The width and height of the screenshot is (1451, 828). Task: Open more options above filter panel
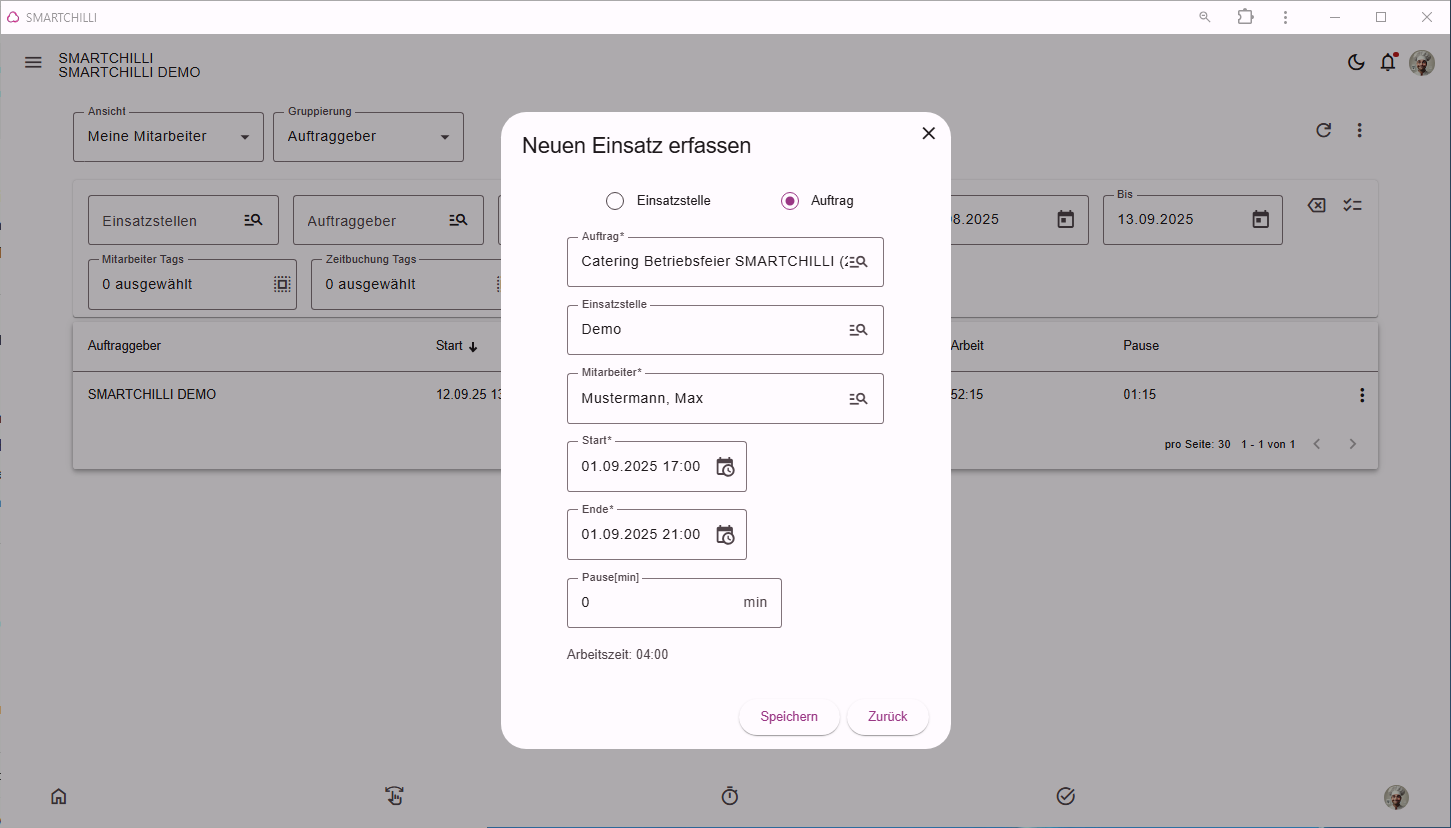[1359, 130]
